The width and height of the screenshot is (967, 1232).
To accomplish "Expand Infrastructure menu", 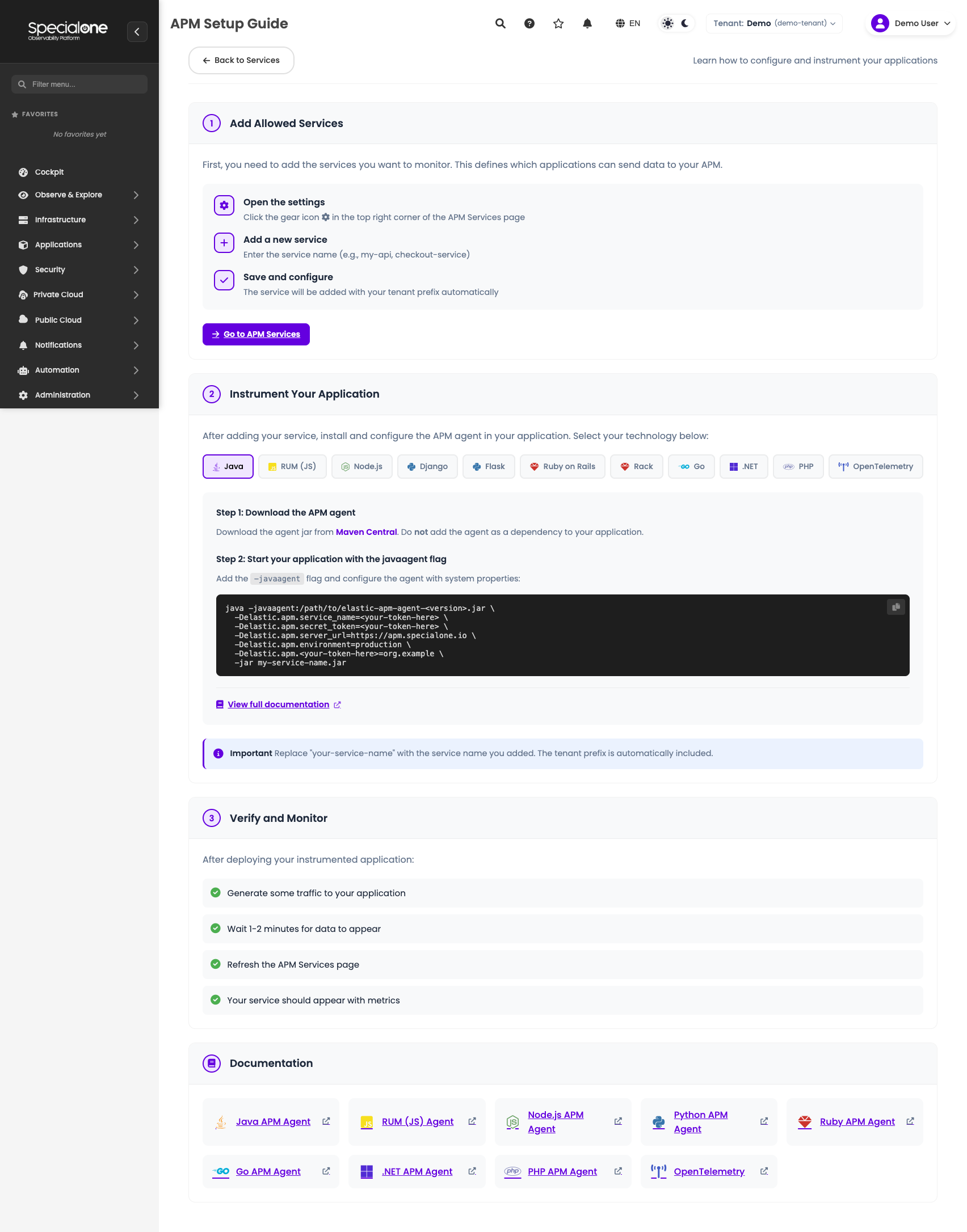I will pyautogui.click(x=79, y=220).
